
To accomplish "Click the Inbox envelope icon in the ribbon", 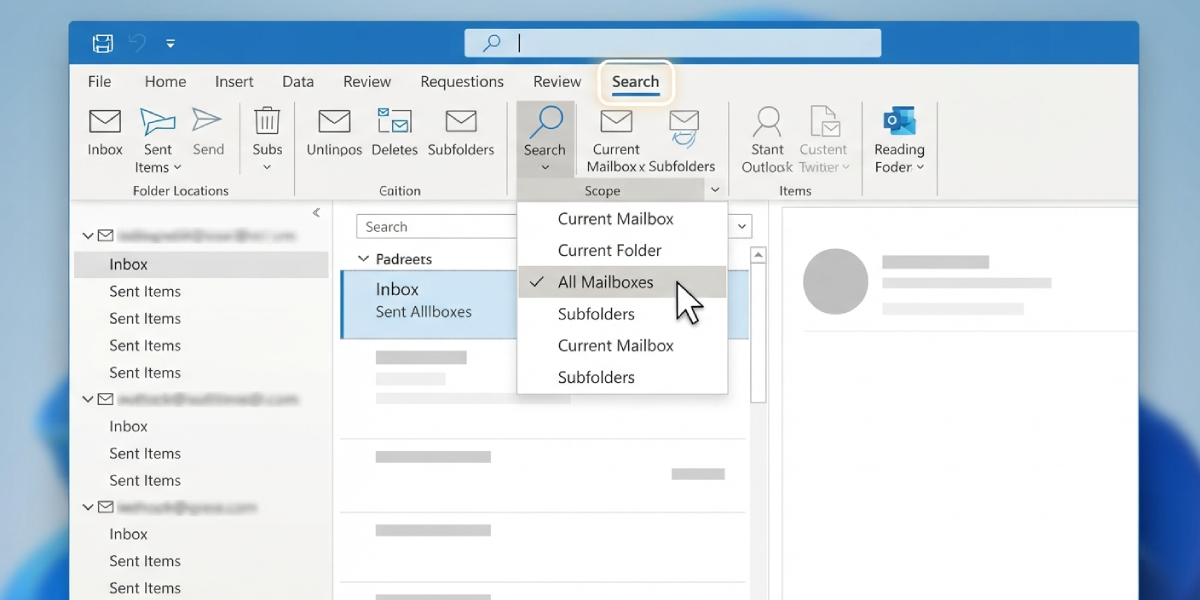I will tap(105, 122).
